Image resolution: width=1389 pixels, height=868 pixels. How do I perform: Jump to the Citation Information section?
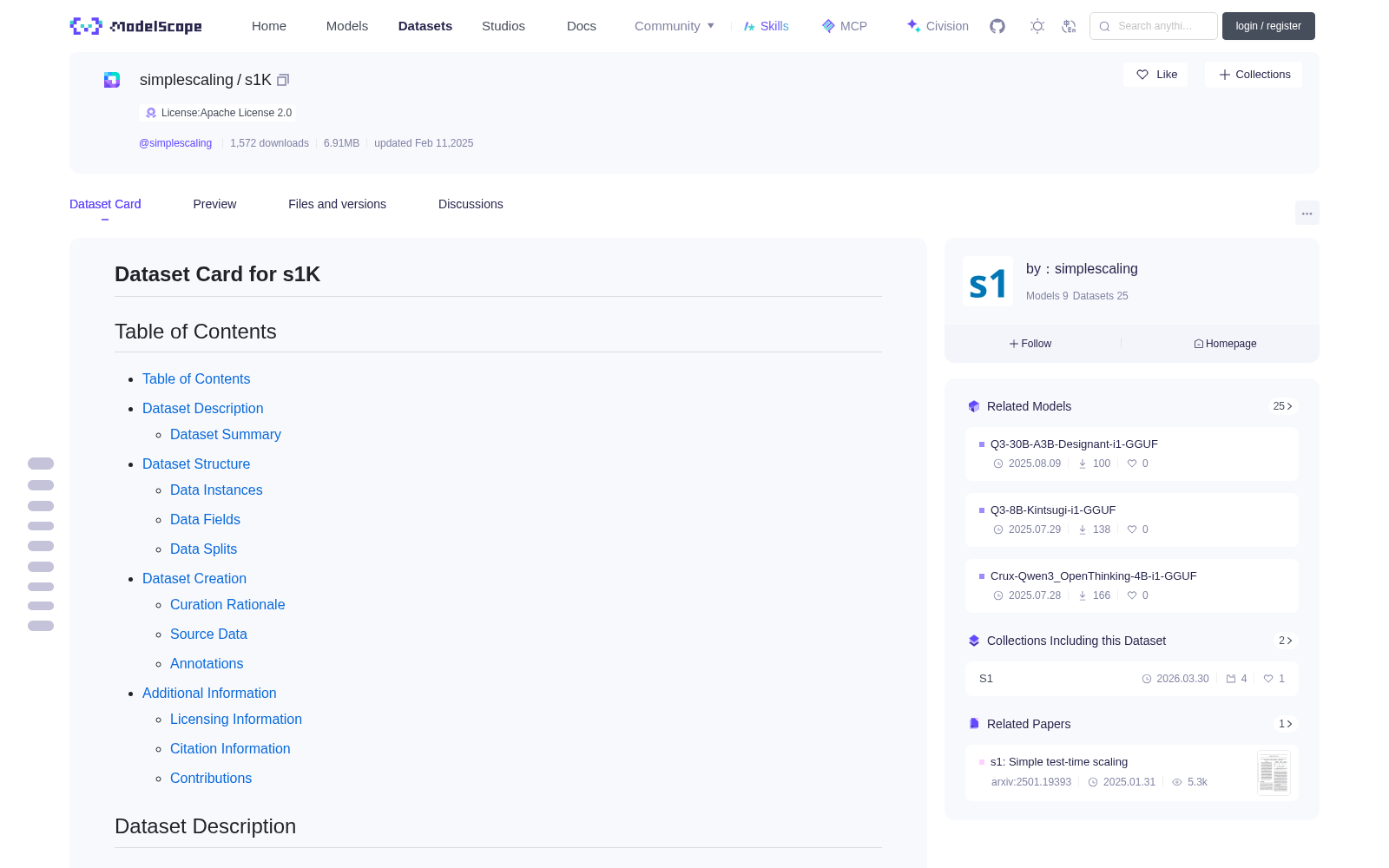(230, 749)
